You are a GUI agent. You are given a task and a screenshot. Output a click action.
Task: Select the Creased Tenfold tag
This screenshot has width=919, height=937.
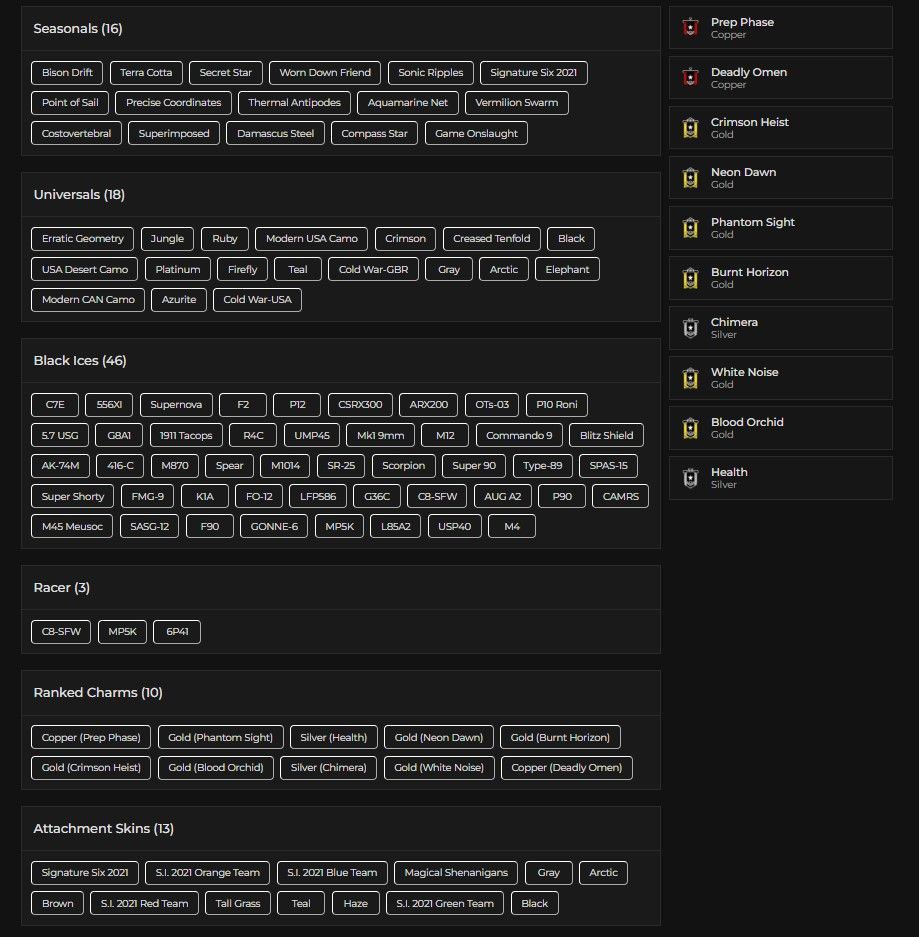[492, 238]
